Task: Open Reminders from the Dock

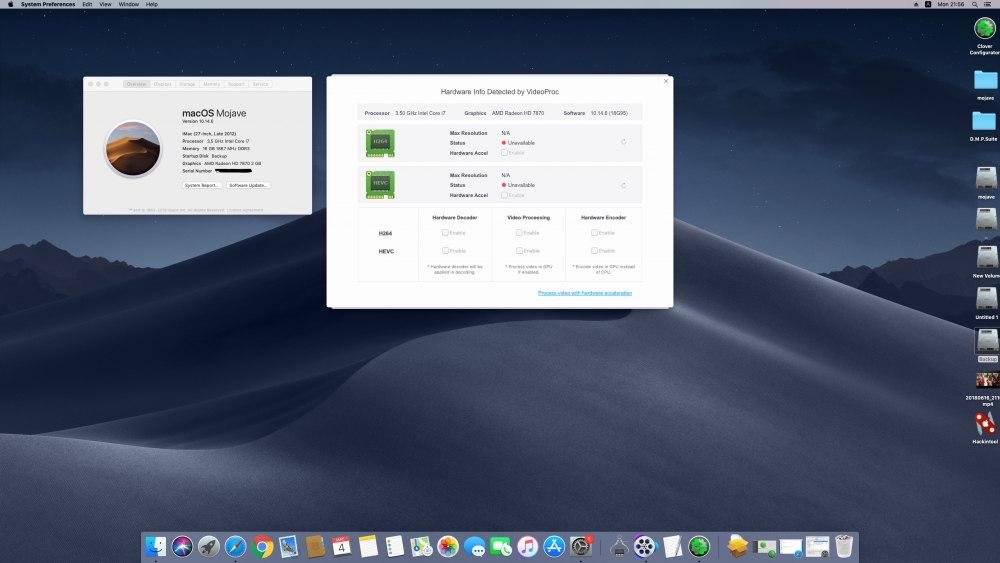Action: coord(395,546)
